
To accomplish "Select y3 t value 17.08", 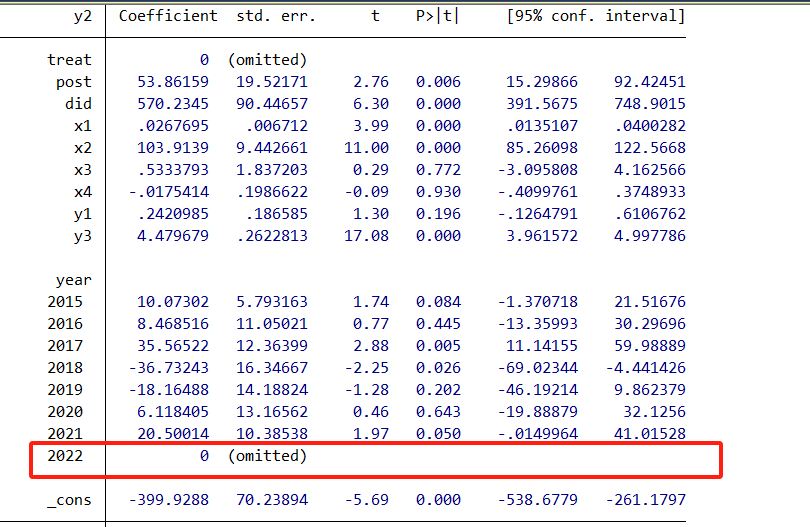I will pyautogui.click(x=366, y=236).
